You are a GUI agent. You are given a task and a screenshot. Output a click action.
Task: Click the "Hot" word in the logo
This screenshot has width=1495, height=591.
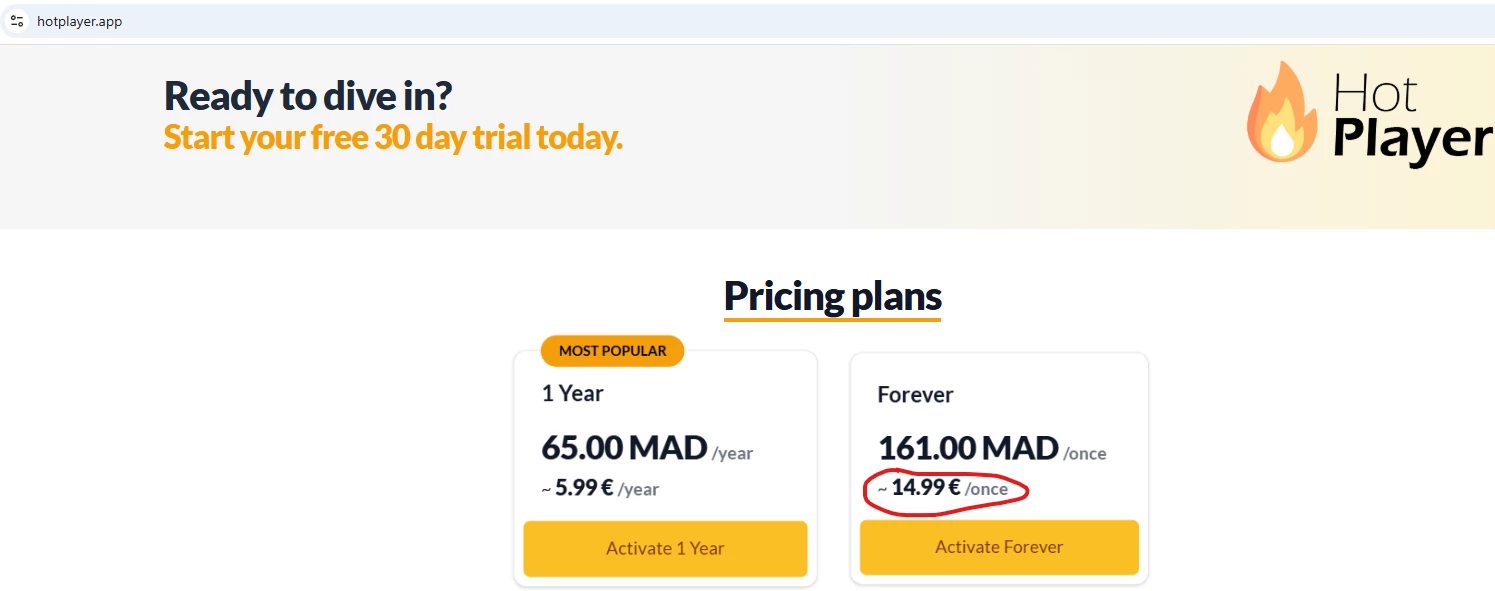pos(1375,96)
